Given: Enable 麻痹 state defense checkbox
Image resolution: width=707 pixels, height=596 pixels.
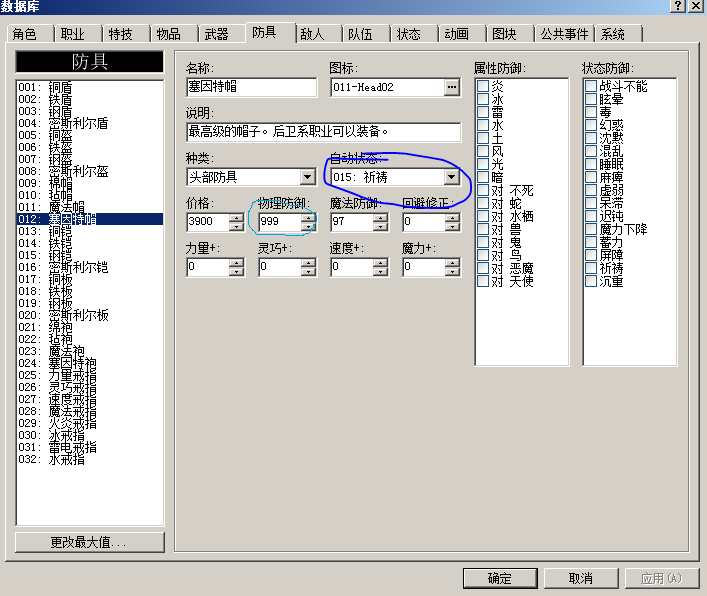Looking at the screenshot, I should [x=591, y=177].
